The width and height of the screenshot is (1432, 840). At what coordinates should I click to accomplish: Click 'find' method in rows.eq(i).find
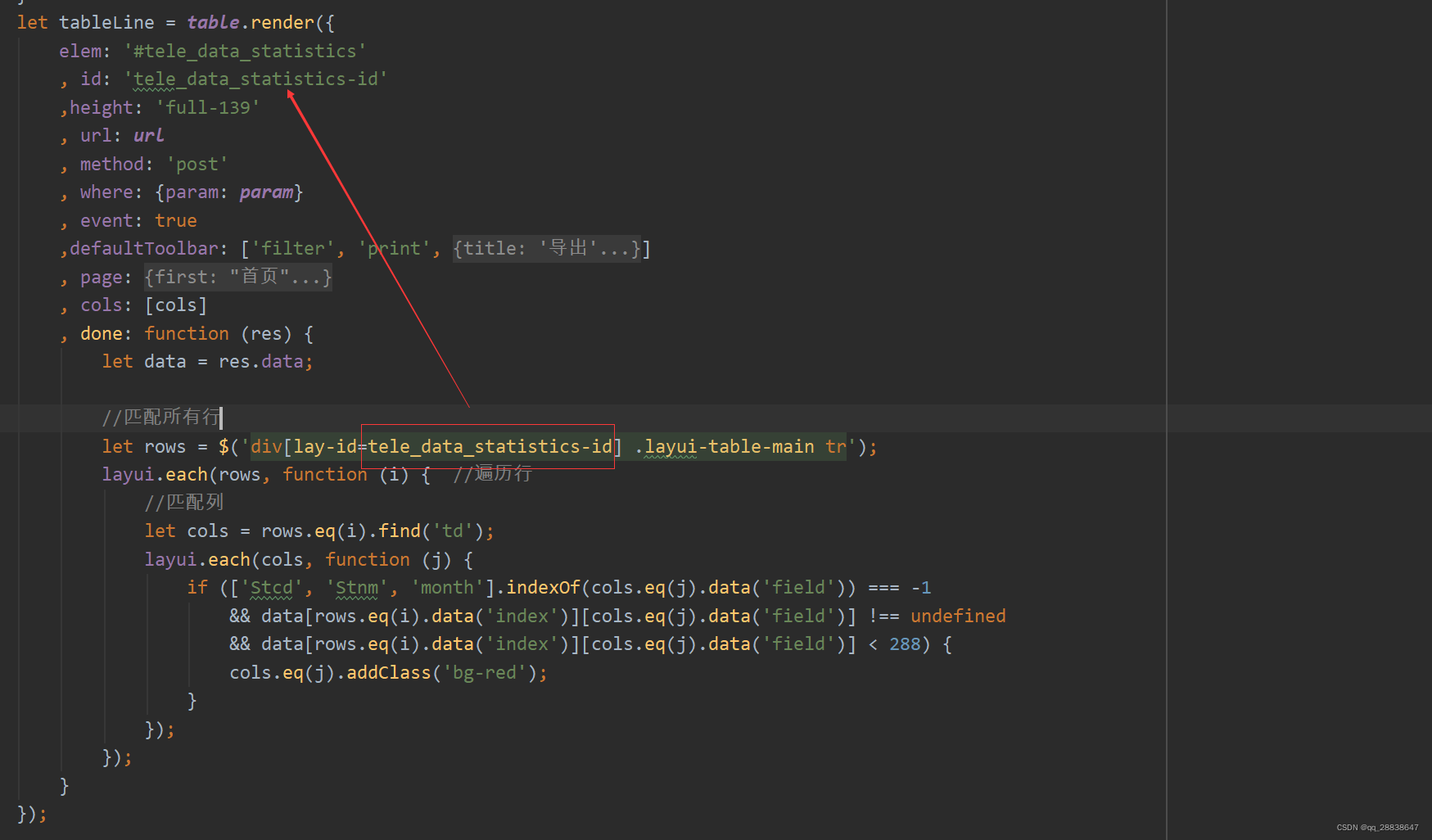[399, 531]
